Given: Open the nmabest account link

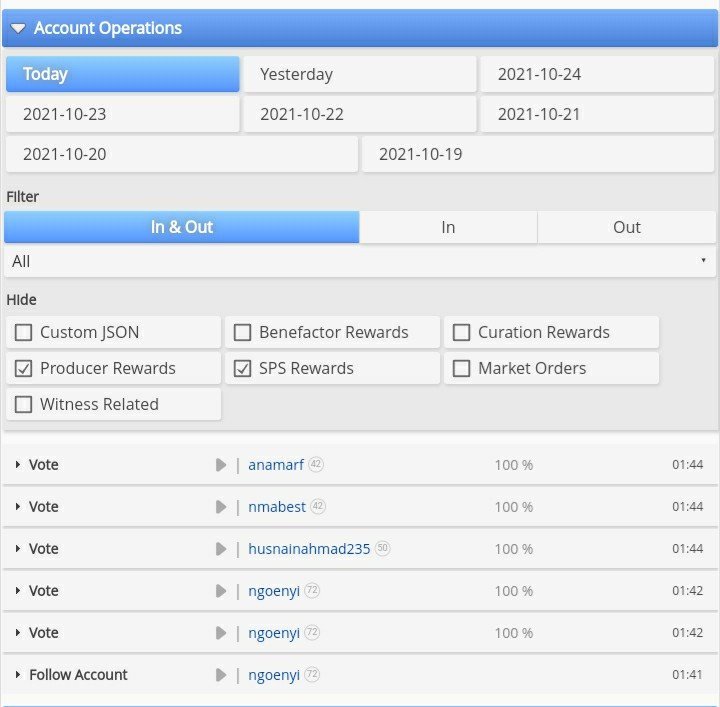Looking at the screenshot, I should tap(277, 506).
